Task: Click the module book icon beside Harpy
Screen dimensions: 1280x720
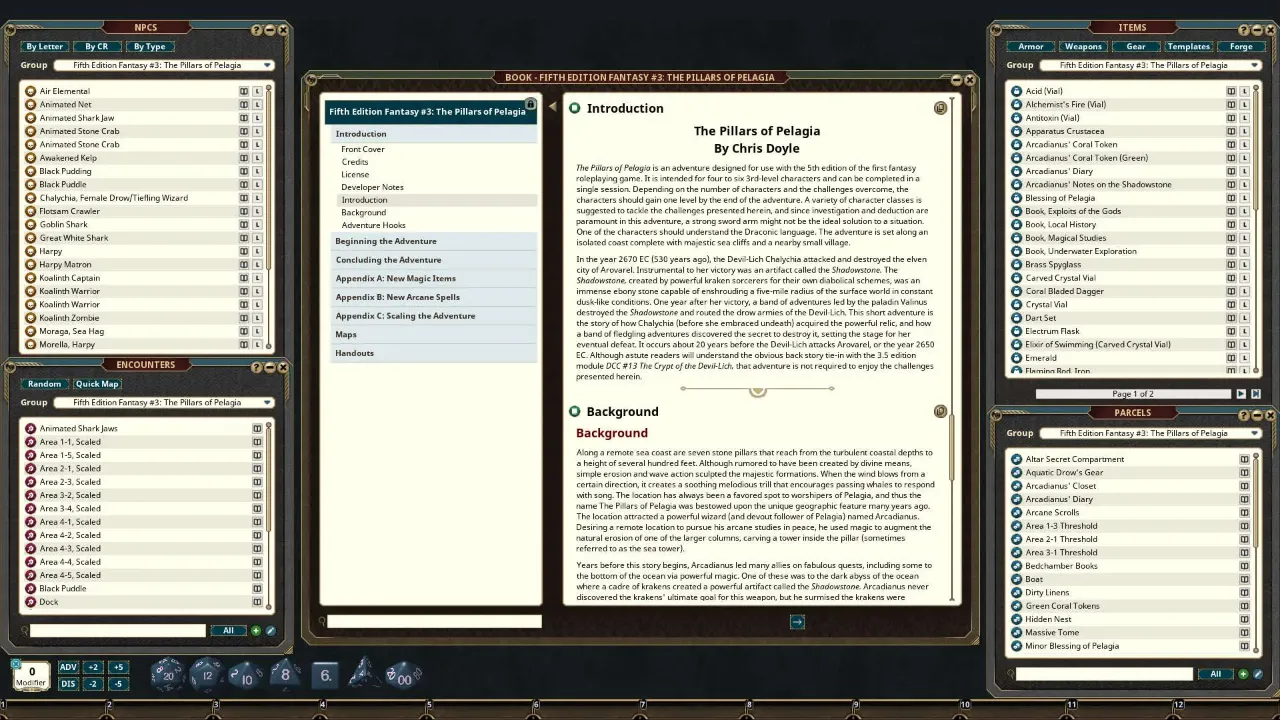Action: 244,251
